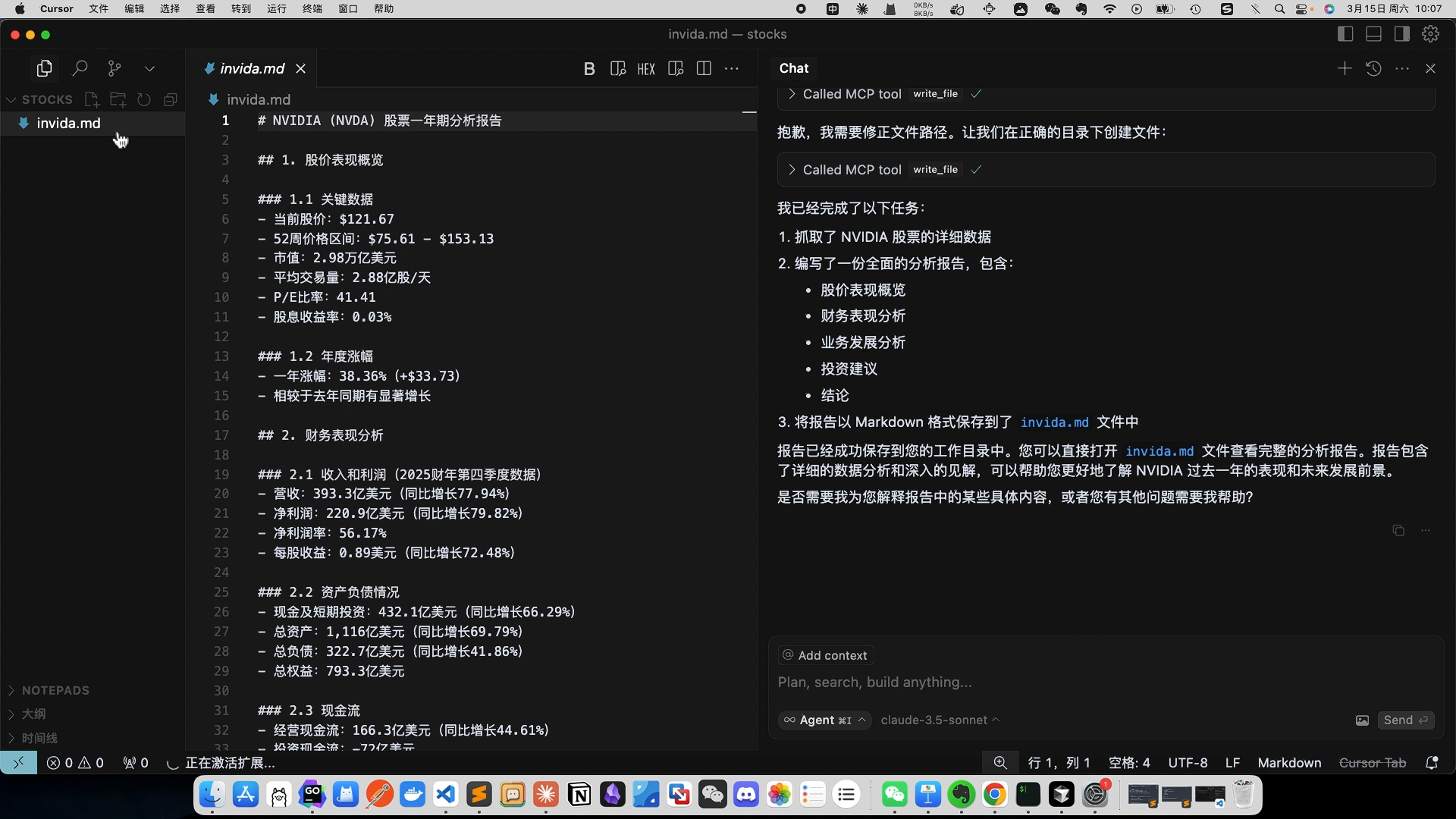Viewport: 1456px width, 819px height.
Task: Open the 查看 menu
Action: click(206, 9)
